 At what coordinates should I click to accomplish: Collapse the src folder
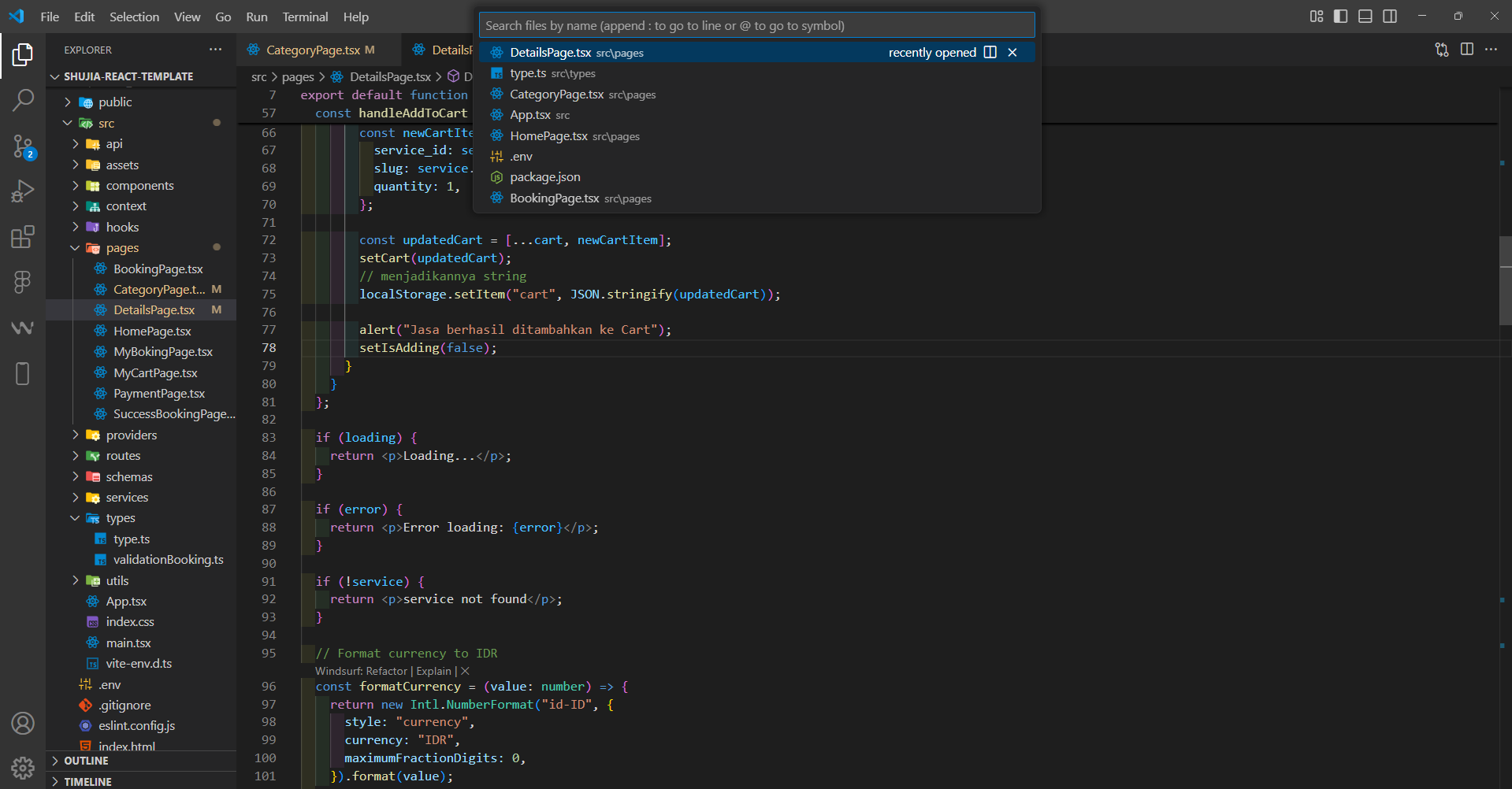tap(68, 123)
